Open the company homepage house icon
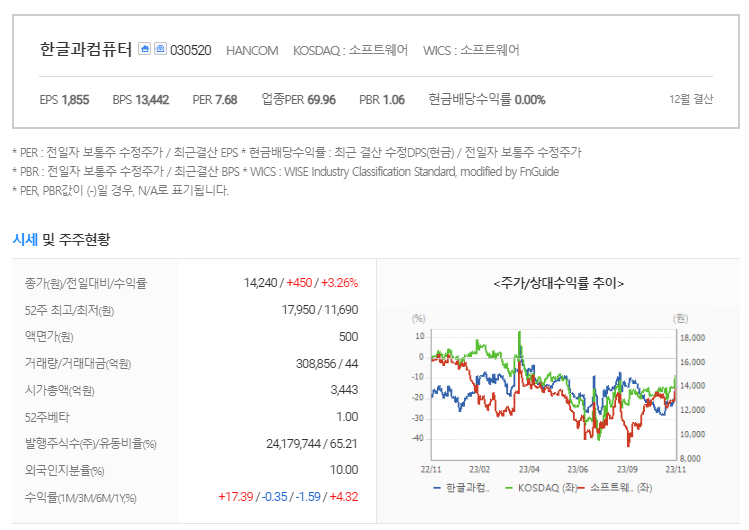 144,49
